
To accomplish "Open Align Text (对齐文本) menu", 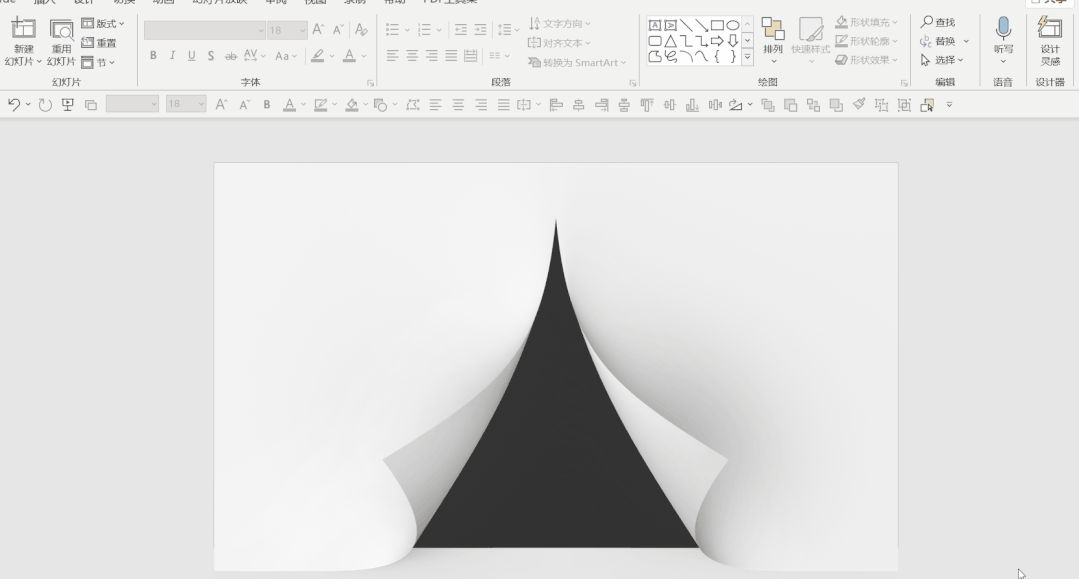I will (559, 43).
